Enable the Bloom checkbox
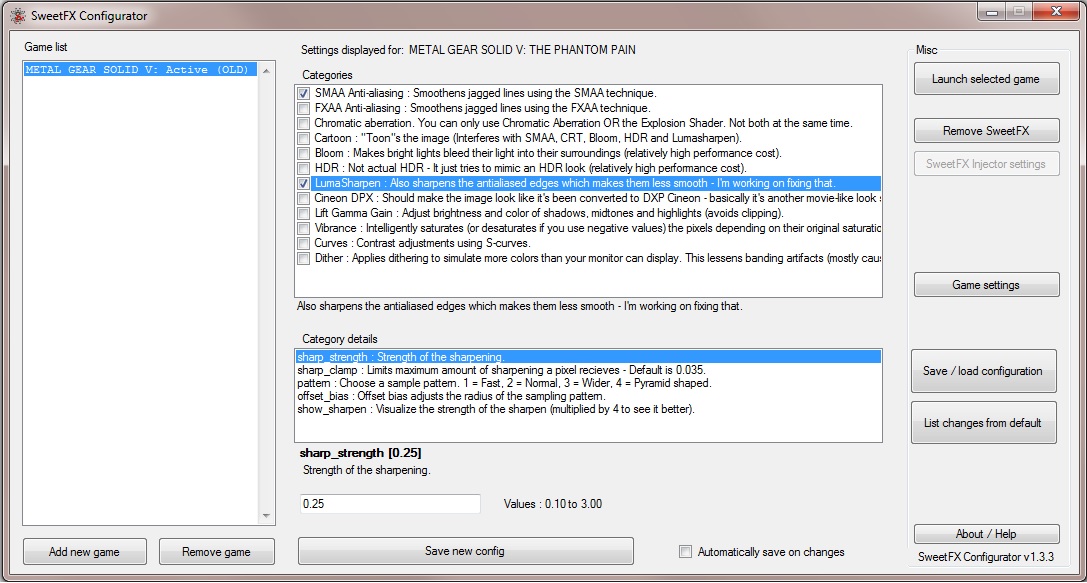The image size is (1087, 583). pos(304,154)
